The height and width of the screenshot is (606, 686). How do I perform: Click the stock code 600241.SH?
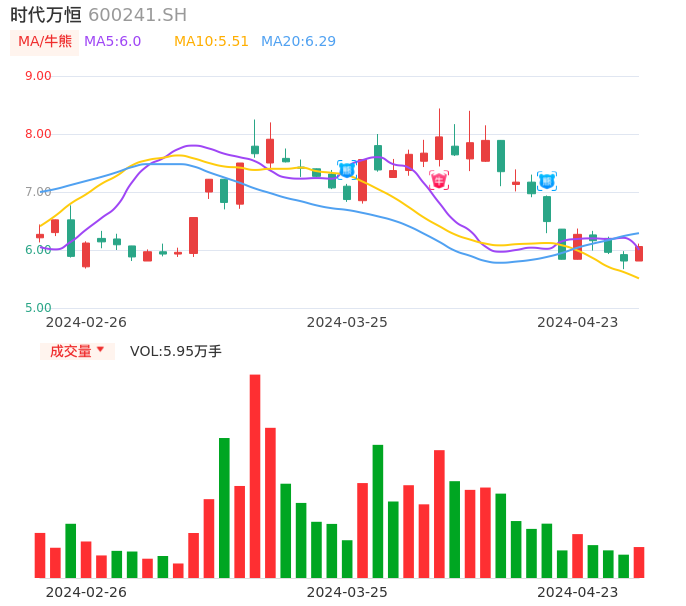tap(137, 14)
